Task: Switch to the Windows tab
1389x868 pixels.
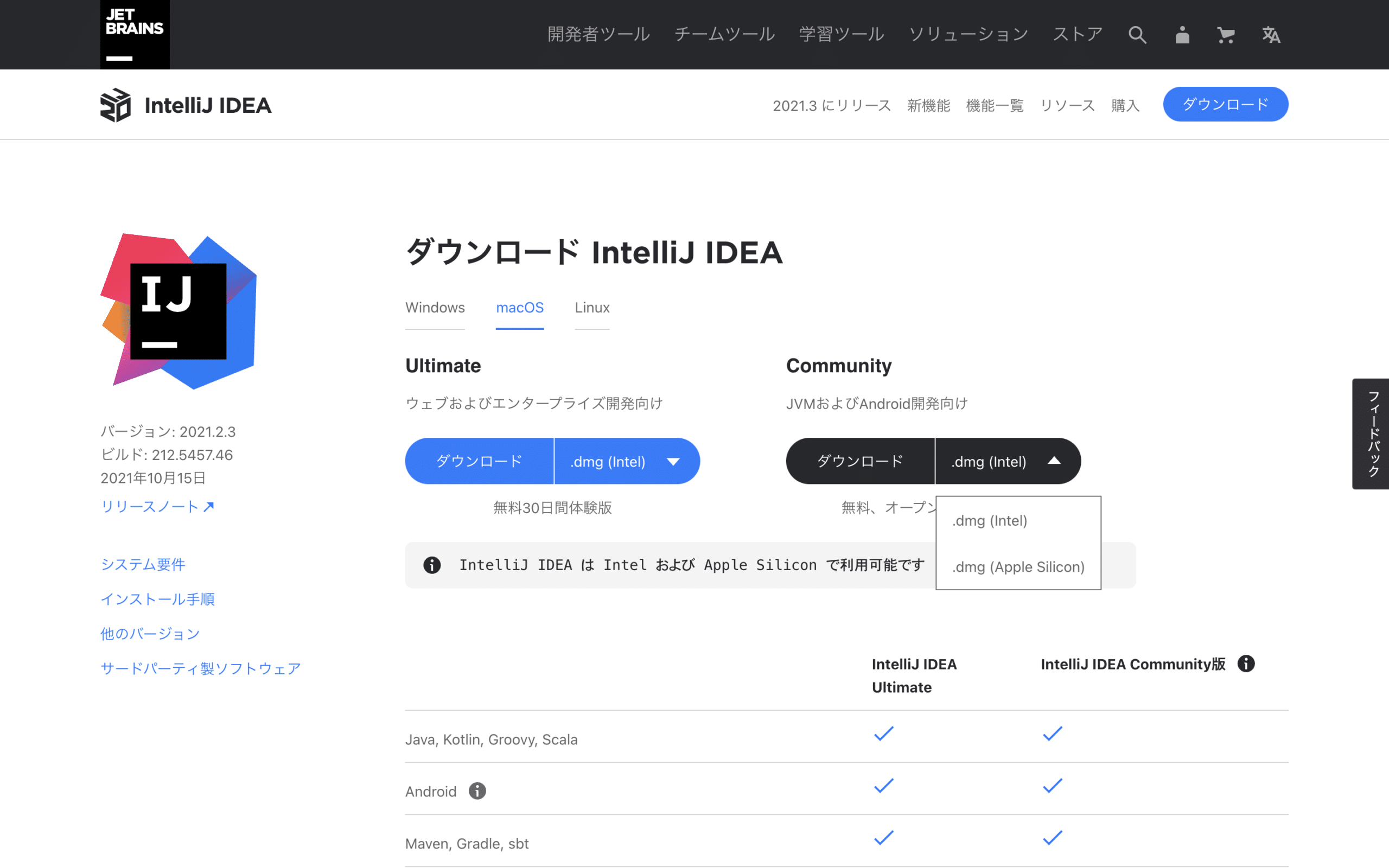Action: tap(435, 308)
